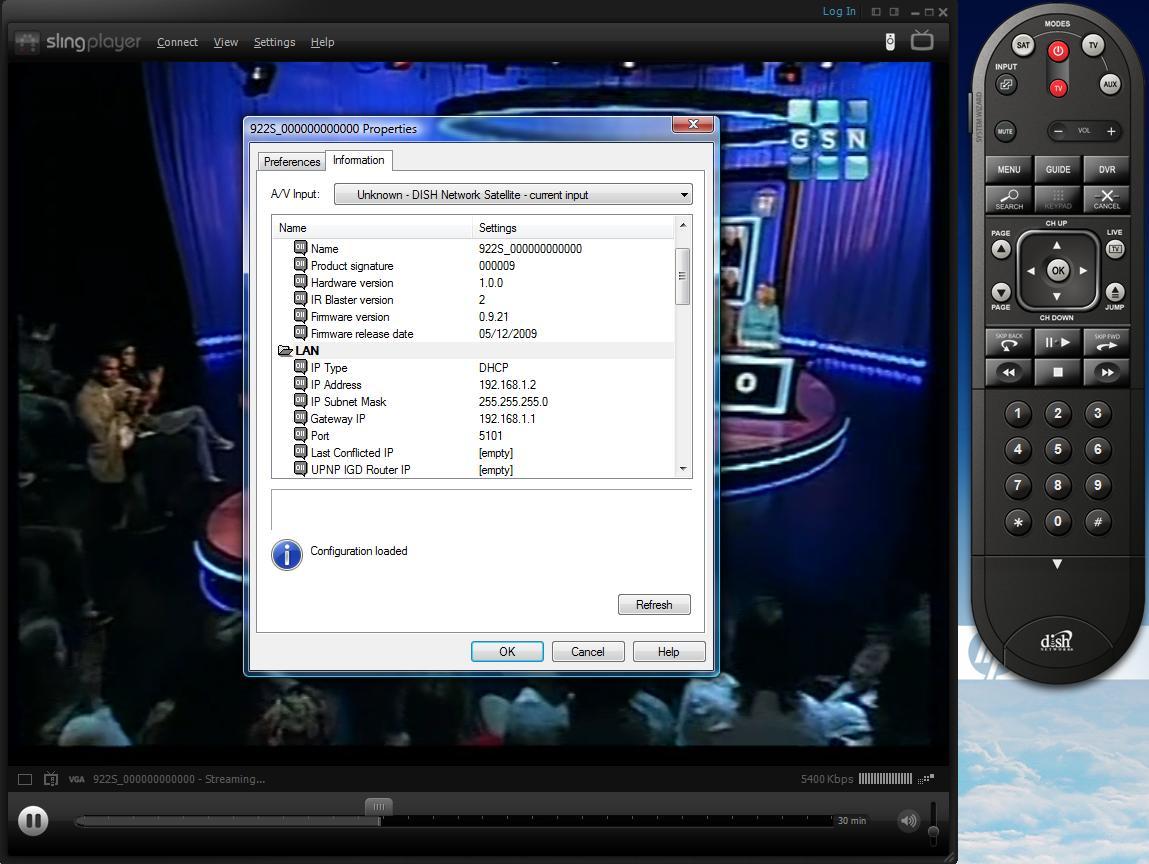The image size is (1149, 864).
Task: Click number 1 on remote keypad
Action: (1017, 413)
